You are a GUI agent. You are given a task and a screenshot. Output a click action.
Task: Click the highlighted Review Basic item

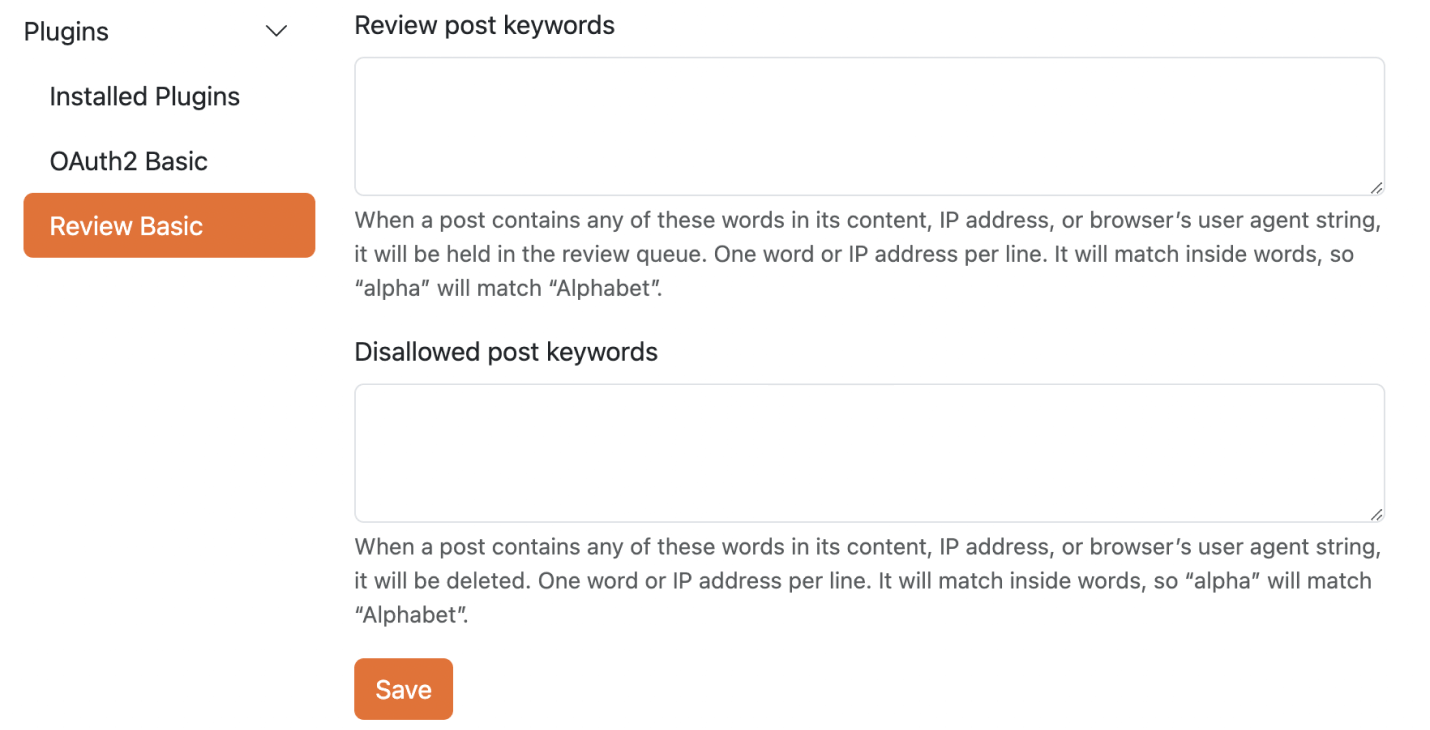click(126, 225)
